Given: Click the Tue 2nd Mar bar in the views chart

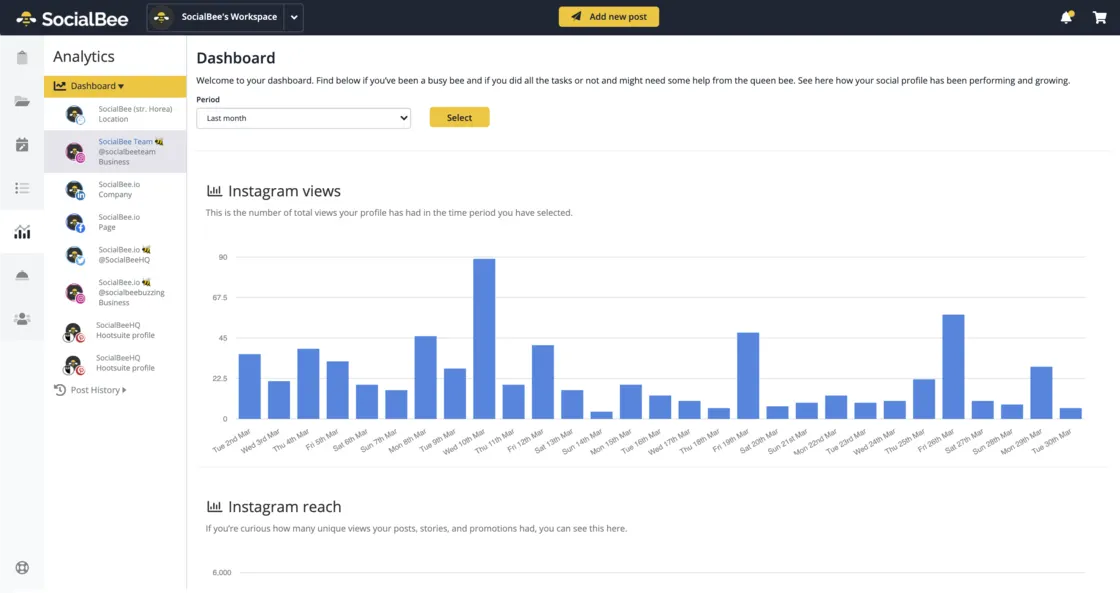Looking at the screenshot, I should [x=249, y=387].
